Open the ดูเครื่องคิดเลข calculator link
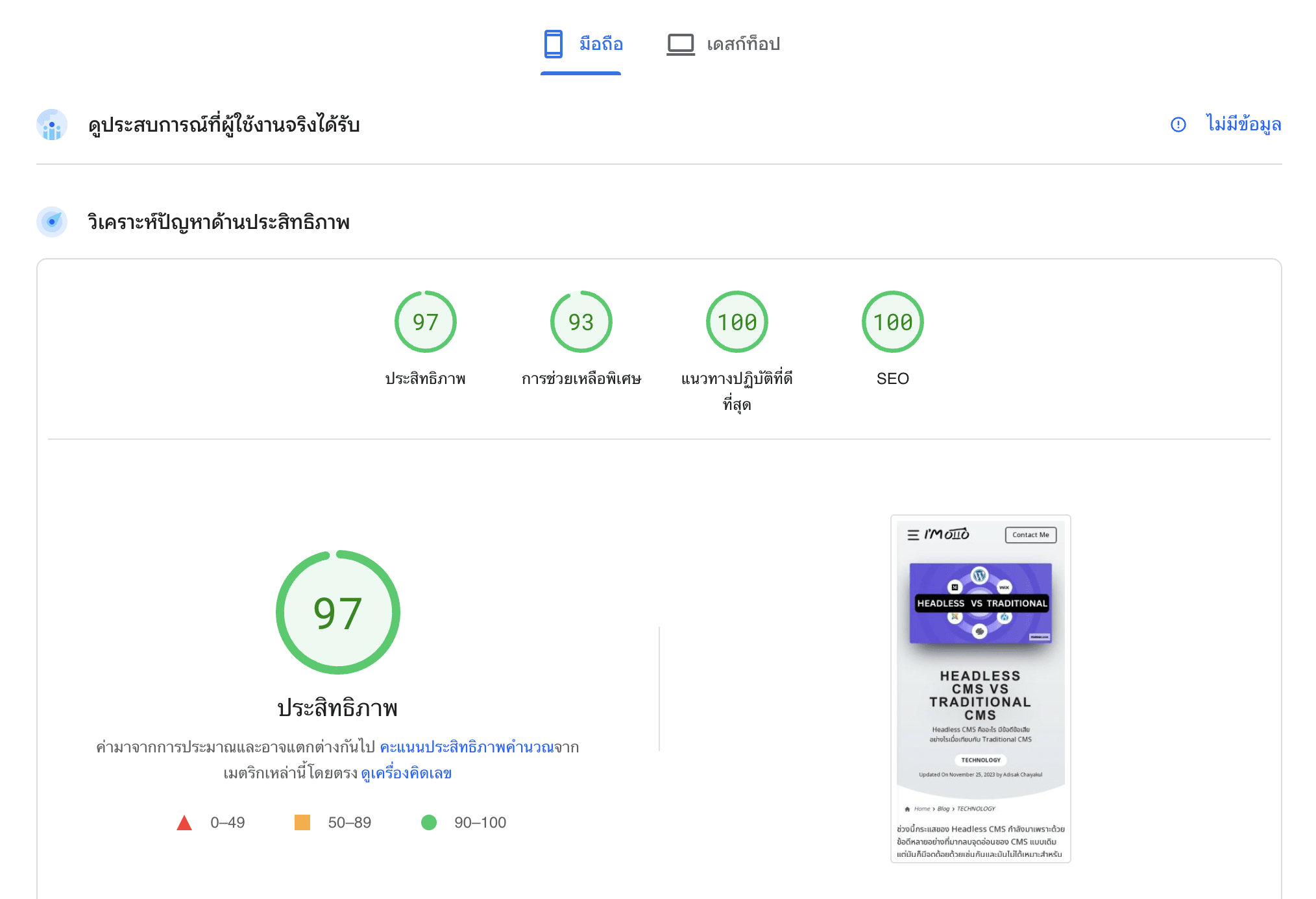The image size is (1316, 899). click(406, 773)
